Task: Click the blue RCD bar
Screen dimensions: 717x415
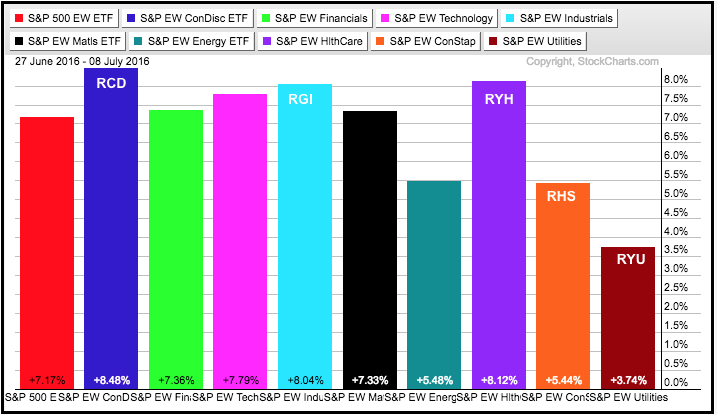Action: (x=111, y=228)
